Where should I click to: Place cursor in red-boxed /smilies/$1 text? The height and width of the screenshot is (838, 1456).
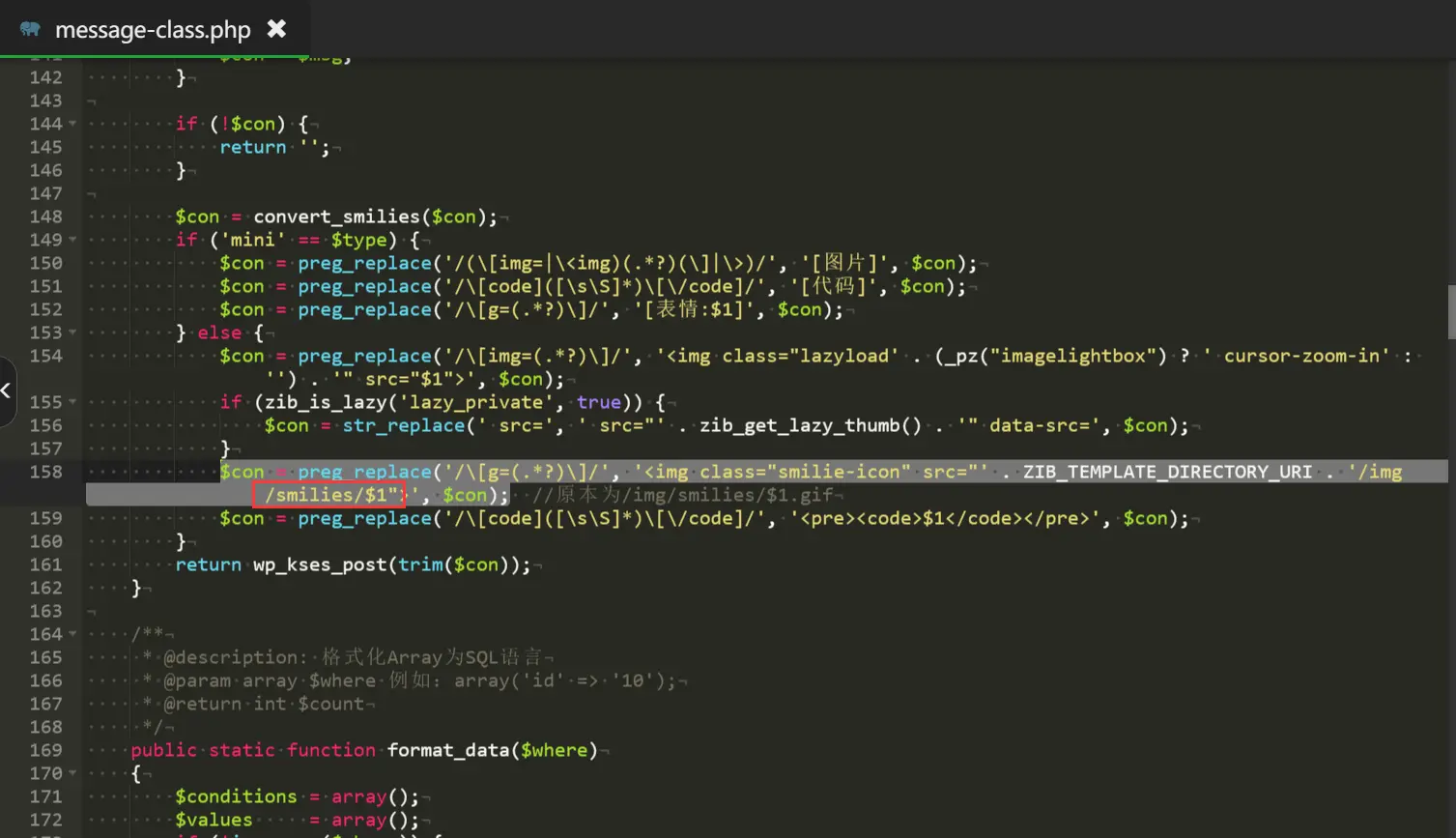(x=328, y=495)
